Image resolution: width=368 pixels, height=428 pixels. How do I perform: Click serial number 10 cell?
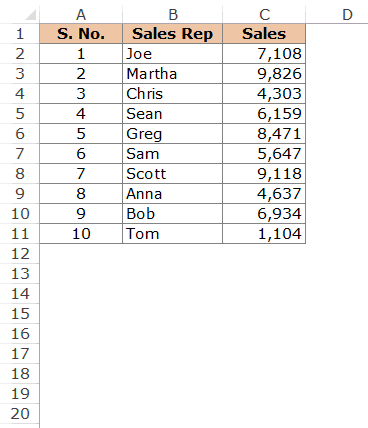[81, 234]
